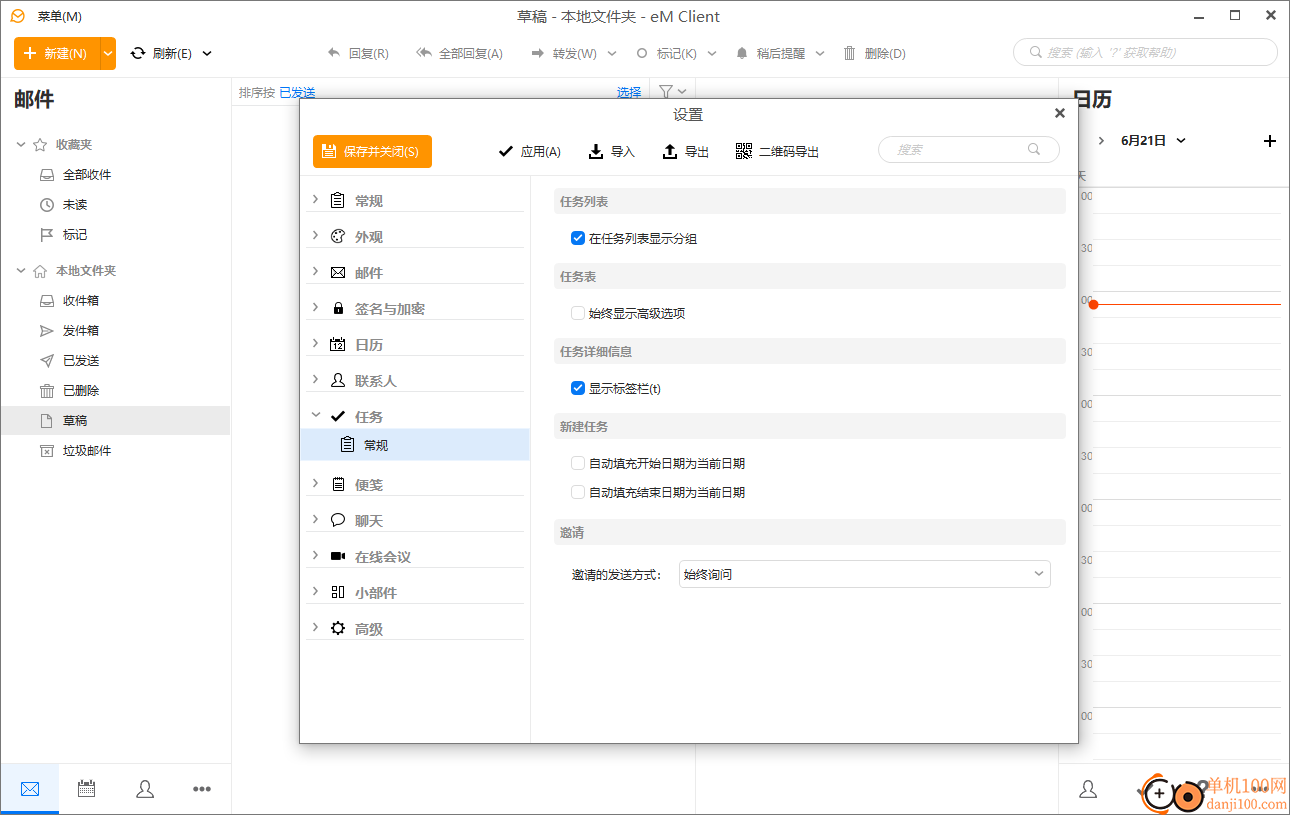This screenshot has height=815, width=1290.
Task: Click the 刷新(E) refresh toolbar button
Action: point(162,53)
